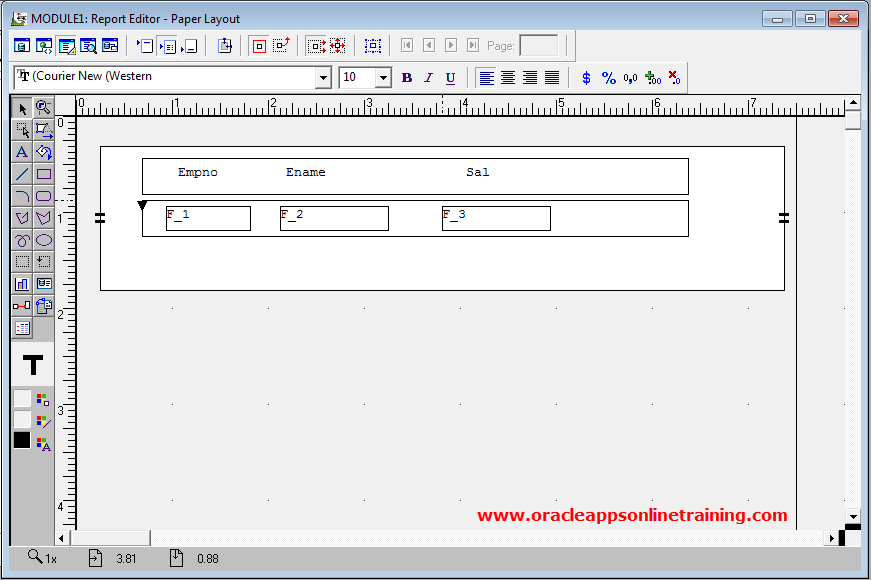This screenshot has width=871, height=580.
Task: Click the horizontal scrollbar right arrow
Action: [831, 538]
